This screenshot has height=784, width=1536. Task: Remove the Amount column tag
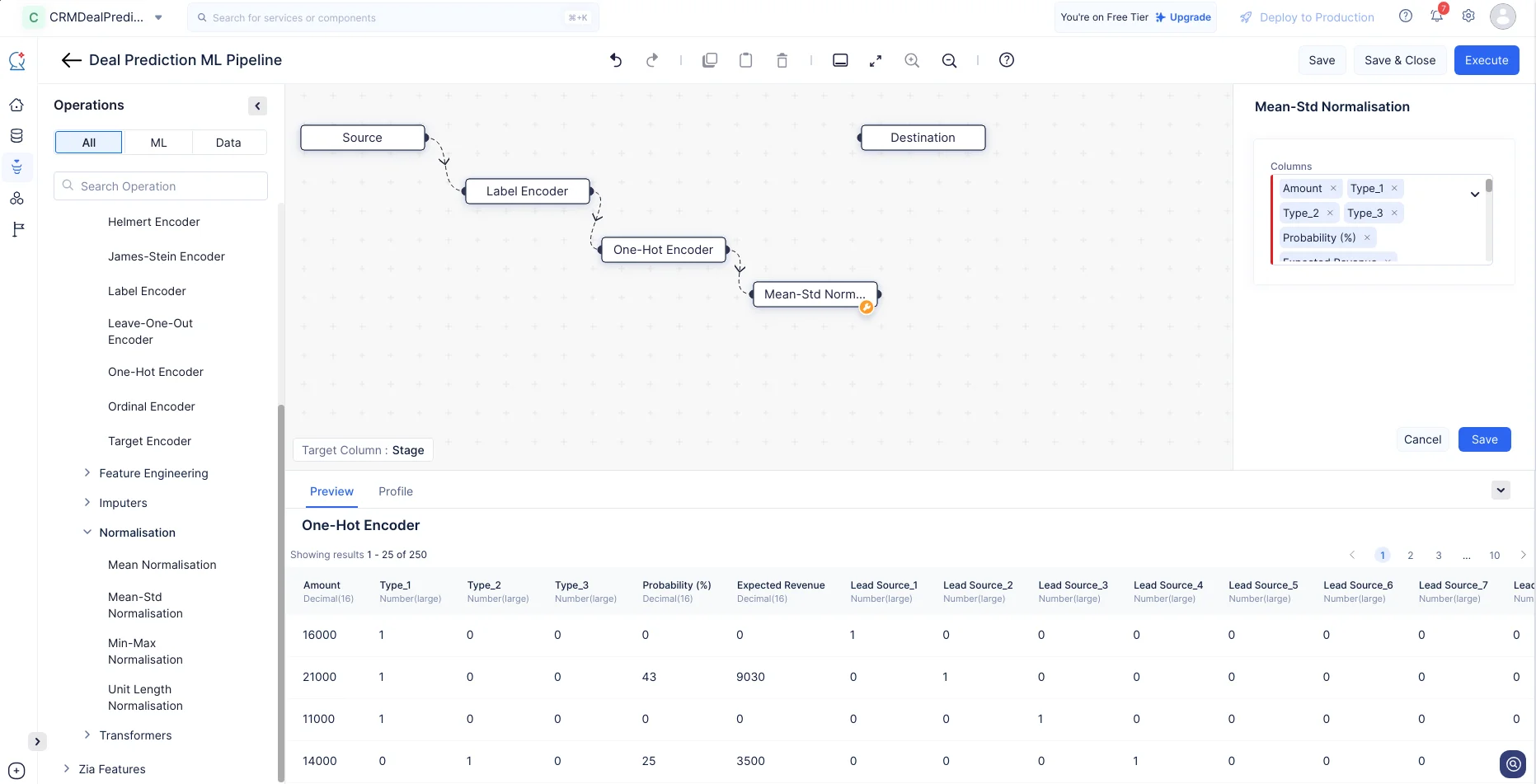pyautogui.click(x=1333, y=189)
